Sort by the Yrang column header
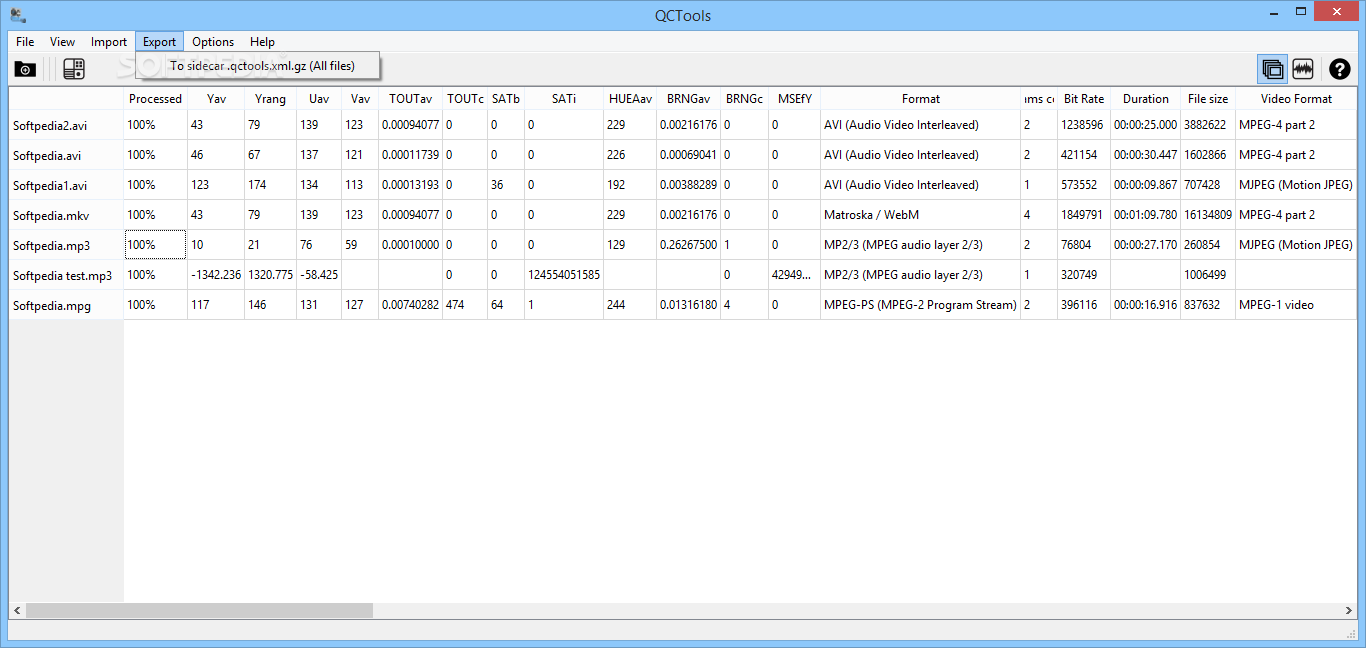This screenshot has height=648, width=1366. pos(270,99)
